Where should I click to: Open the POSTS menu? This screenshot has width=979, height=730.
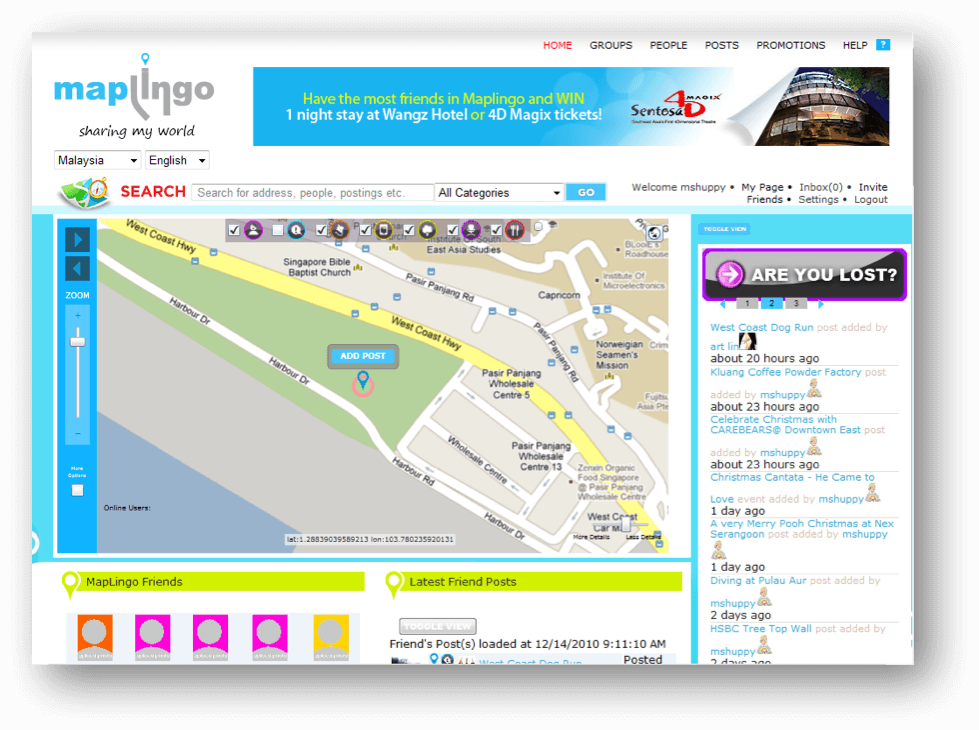point(722,45)
